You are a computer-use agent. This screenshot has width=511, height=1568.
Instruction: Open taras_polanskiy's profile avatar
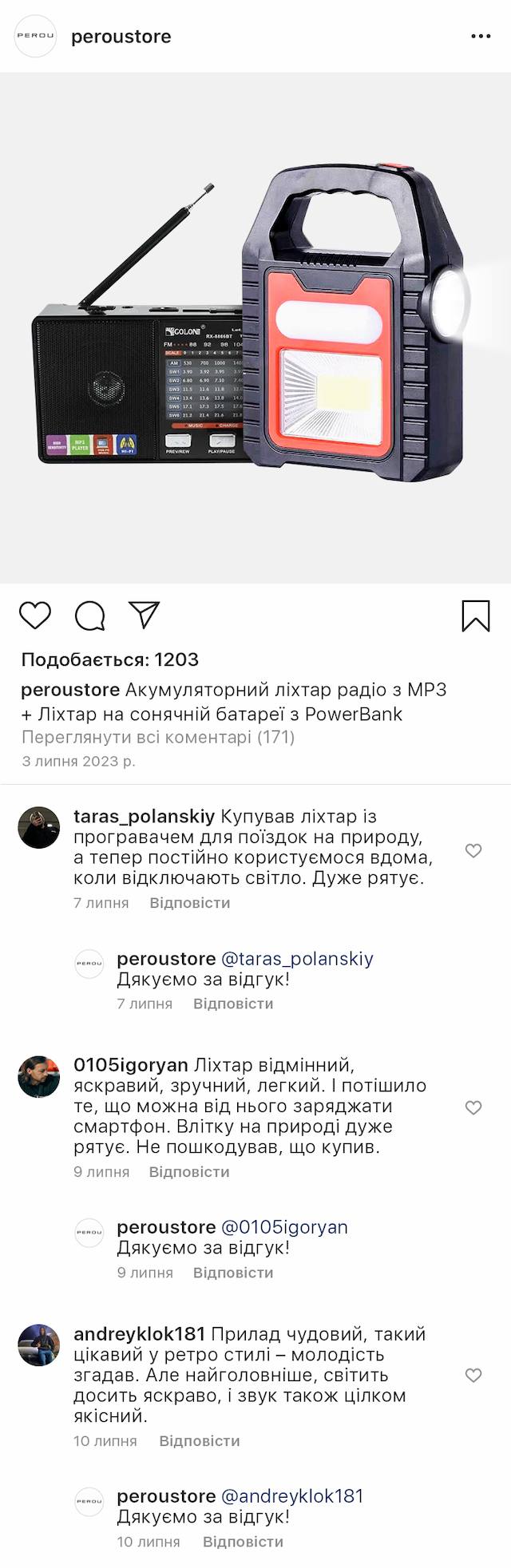point(39,827)
